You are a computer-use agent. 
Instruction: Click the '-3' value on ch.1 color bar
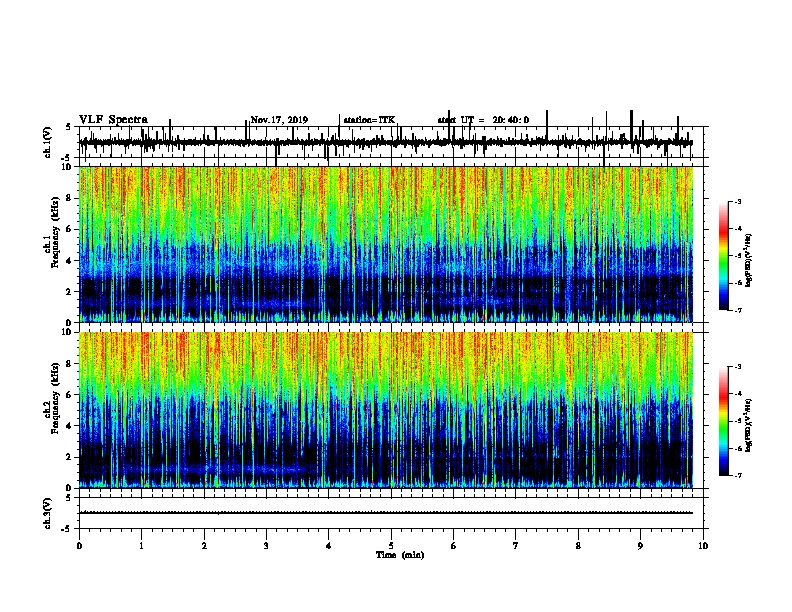[x=737, y=202]
